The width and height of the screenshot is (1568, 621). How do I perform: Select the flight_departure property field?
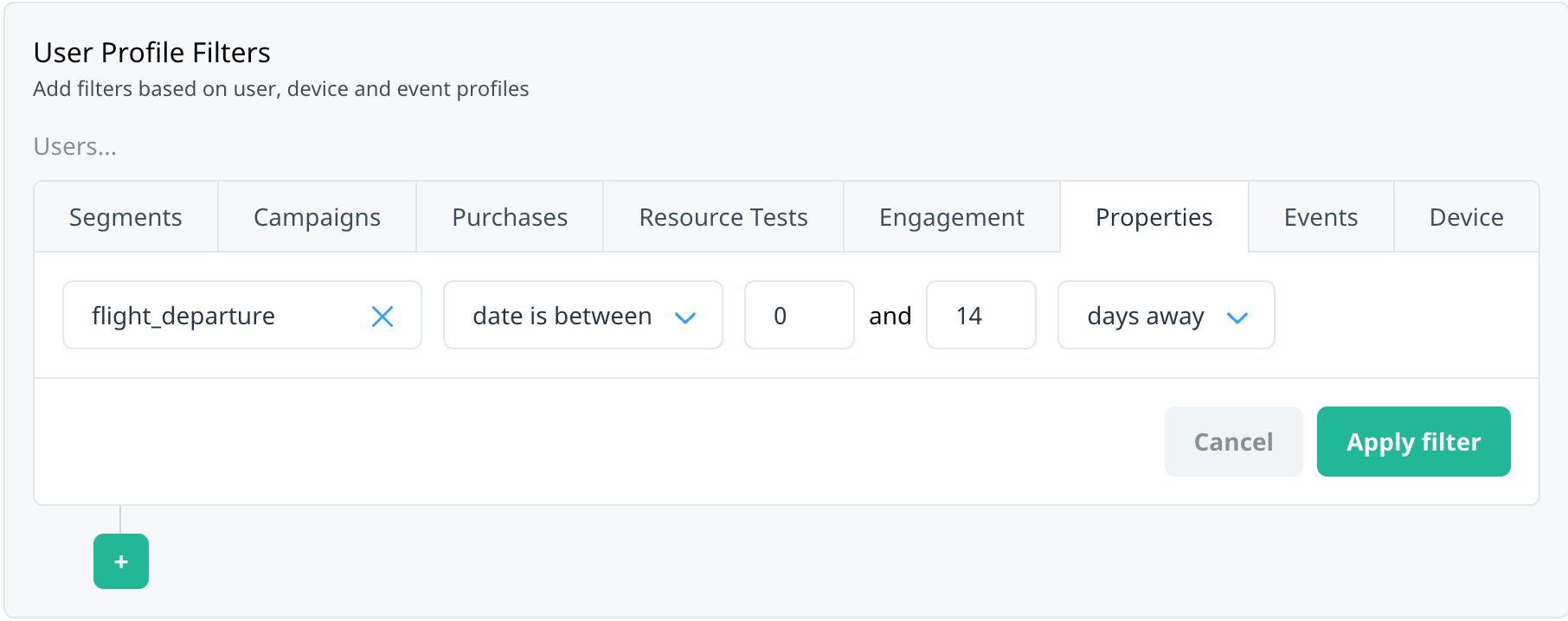pyautogui.click(x=242, y=315)
